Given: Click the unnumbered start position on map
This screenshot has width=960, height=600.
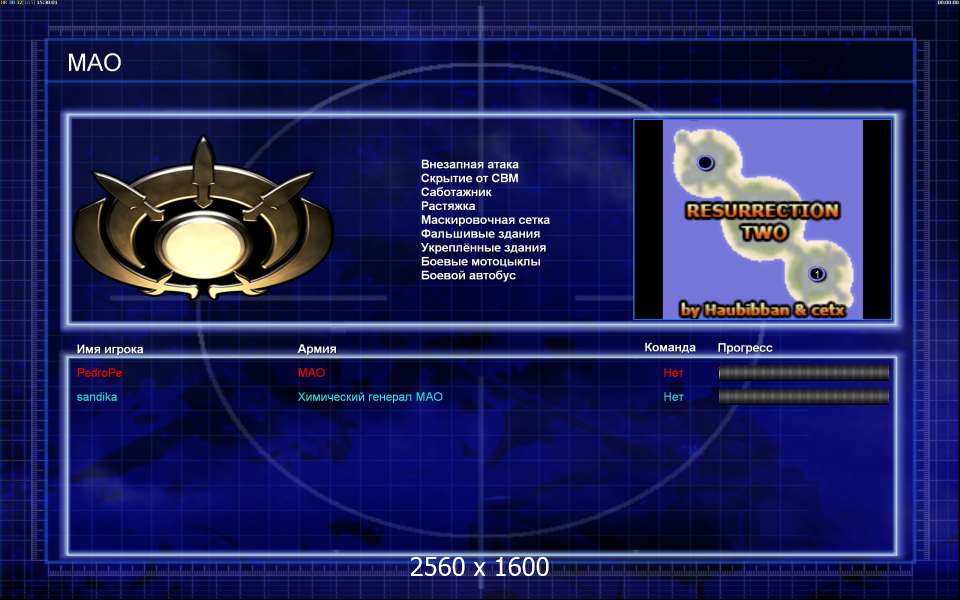Looking at the screenshot, I should 705,163.
